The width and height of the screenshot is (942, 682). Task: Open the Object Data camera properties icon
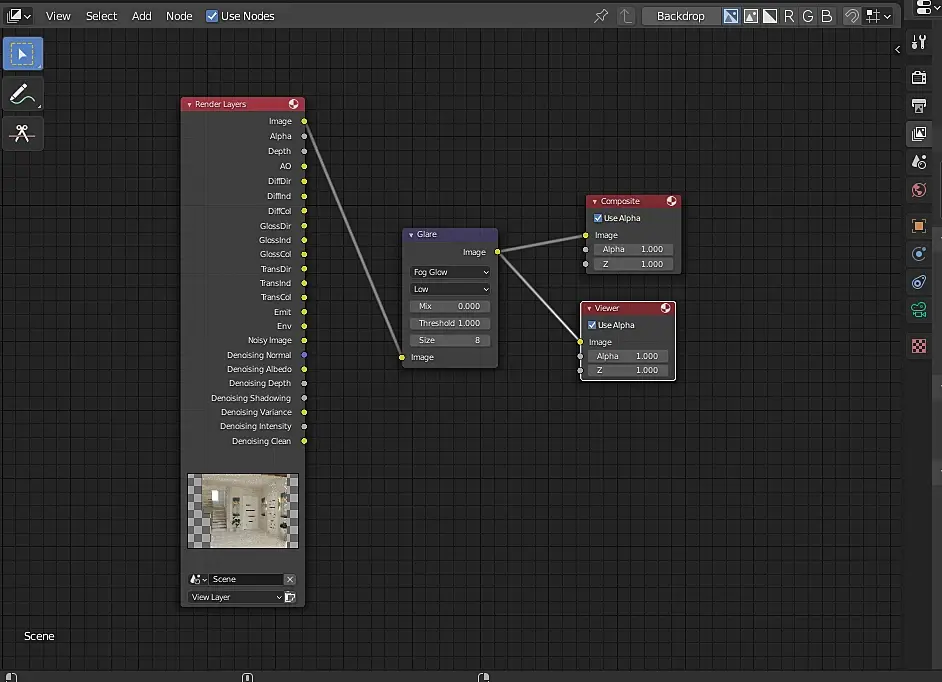(919, 311)
